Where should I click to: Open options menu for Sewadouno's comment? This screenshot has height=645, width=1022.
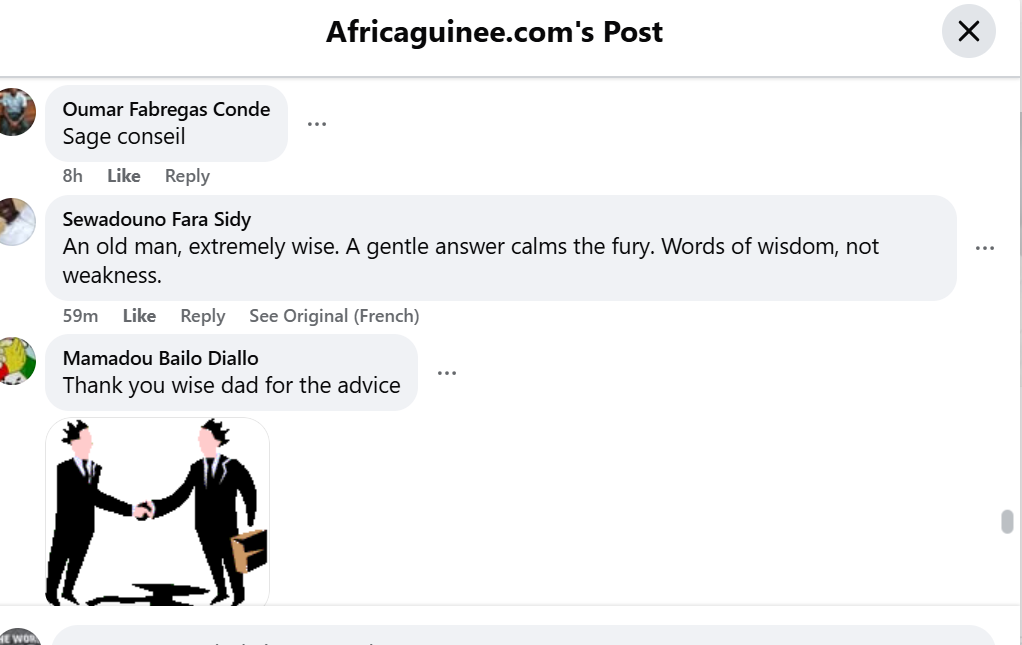985,248
